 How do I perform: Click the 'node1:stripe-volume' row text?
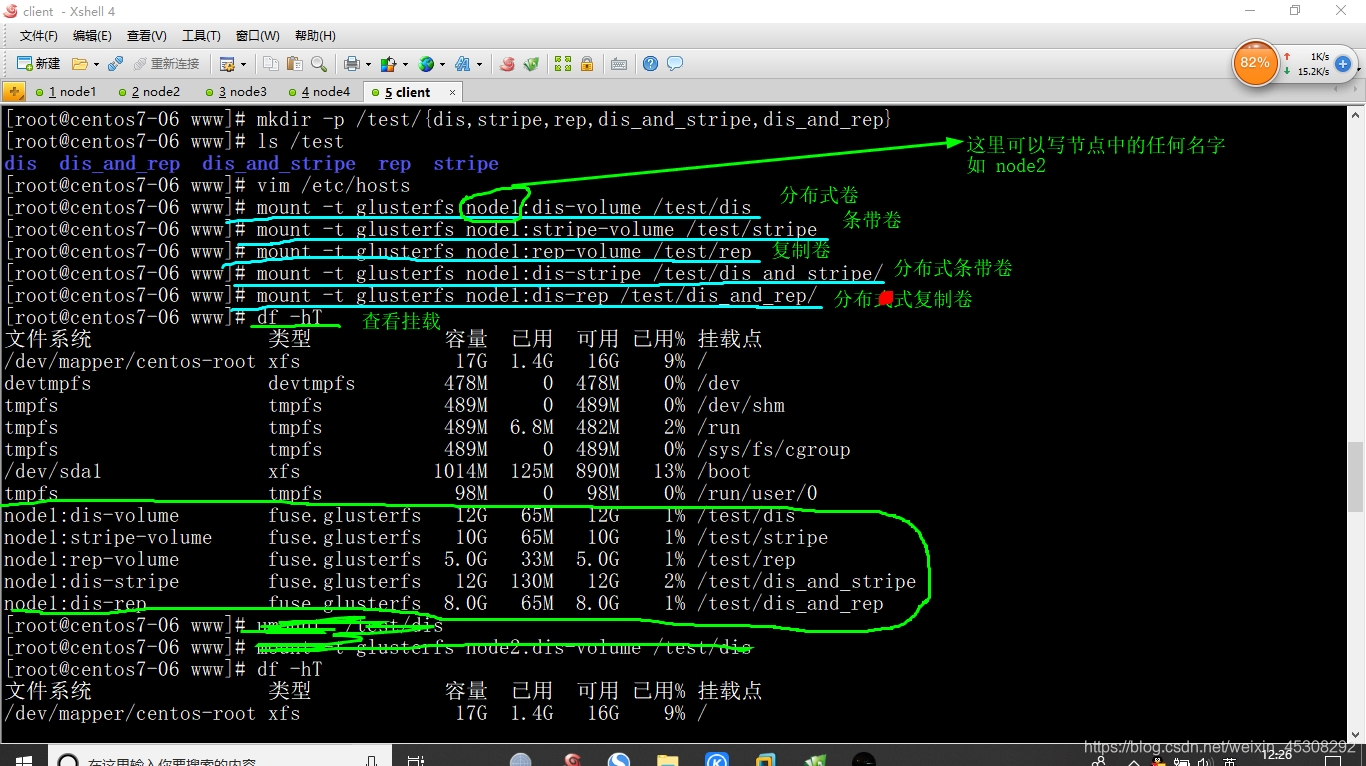(108, 537)
